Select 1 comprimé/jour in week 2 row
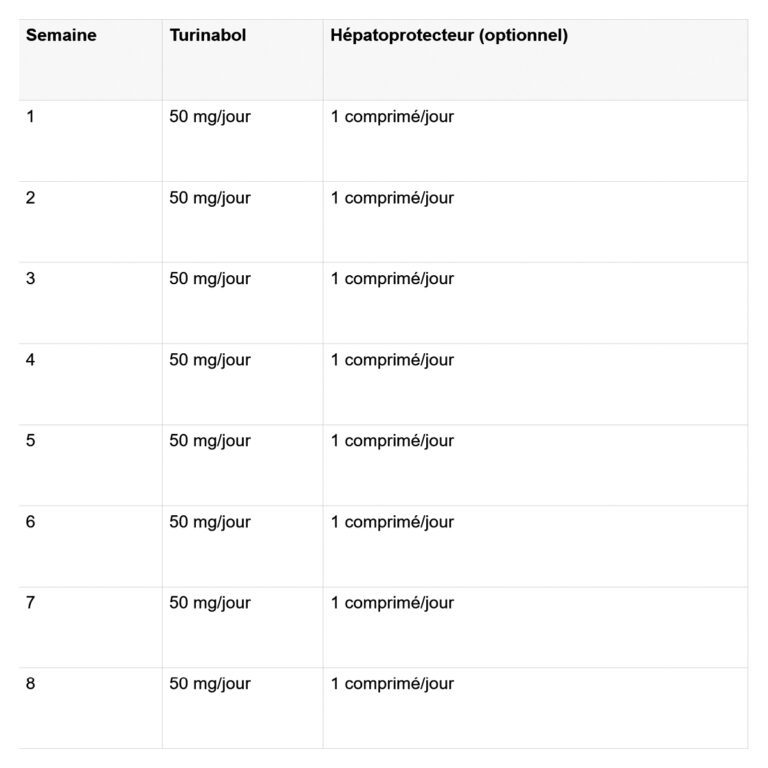Screen dimensions: 768x768 tap(392, 198)
